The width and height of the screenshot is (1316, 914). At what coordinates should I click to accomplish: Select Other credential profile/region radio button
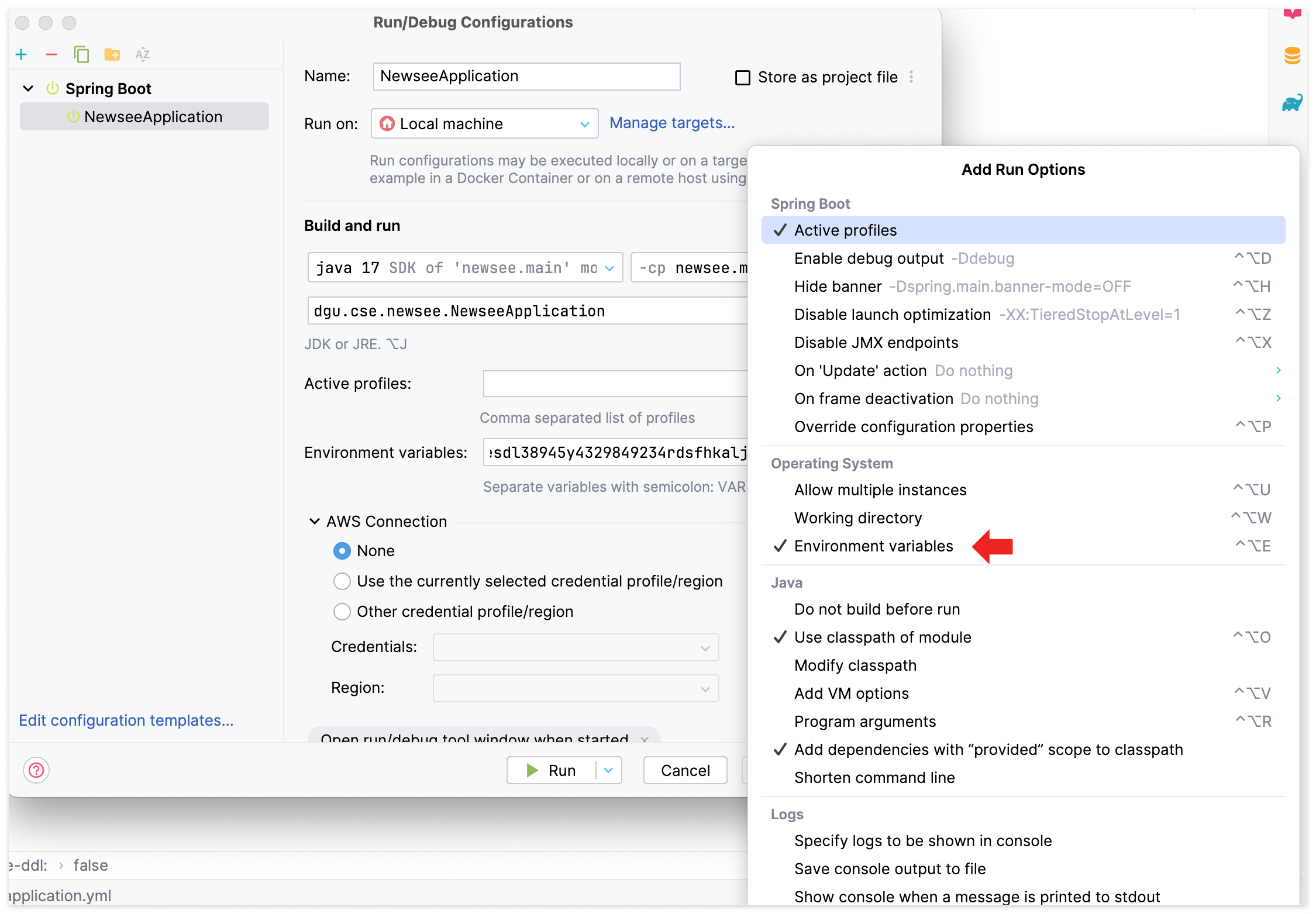[342, 612]
